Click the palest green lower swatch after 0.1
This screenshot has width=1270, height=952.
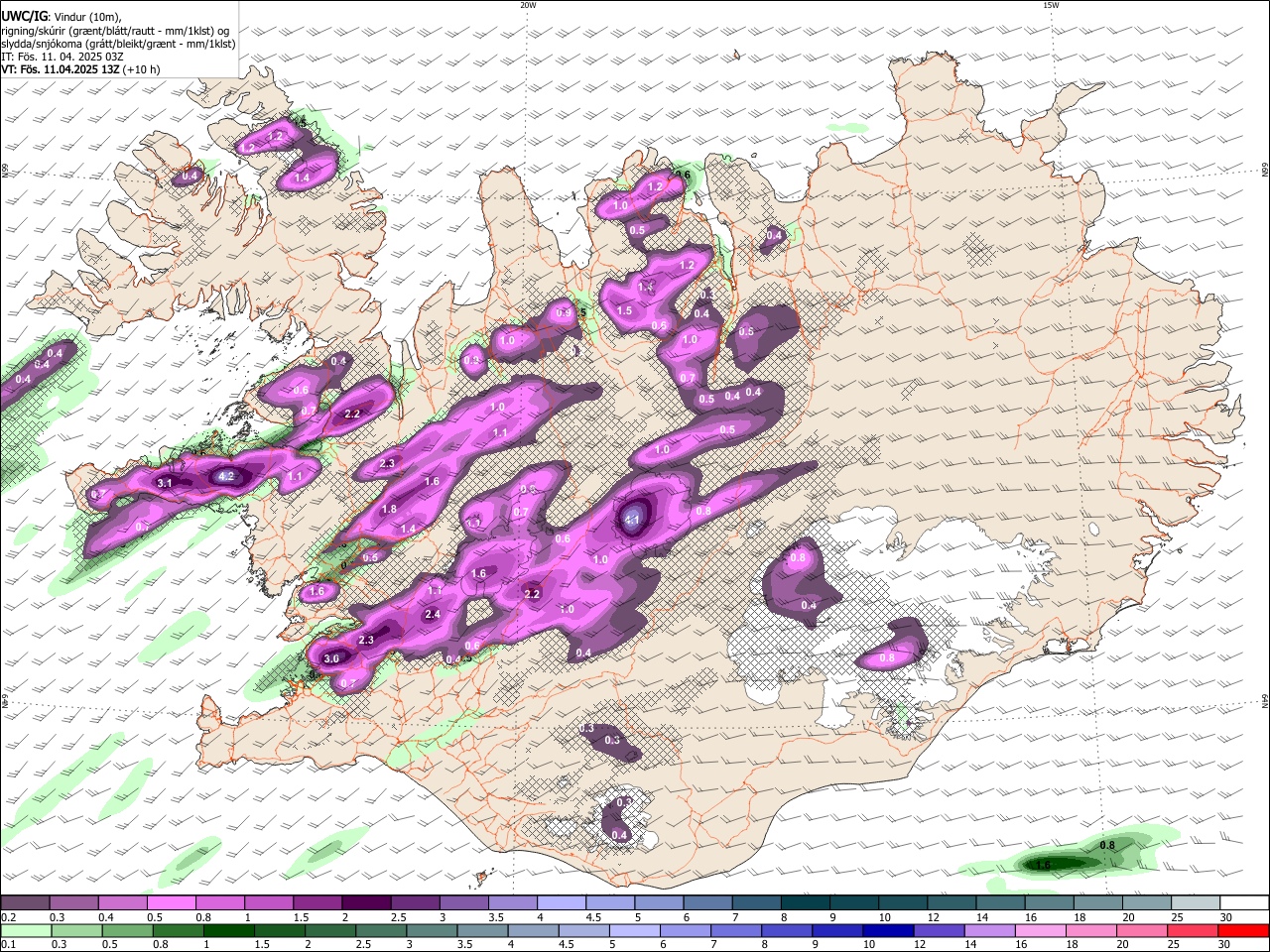pyautogui.click(x=25, y=930)
